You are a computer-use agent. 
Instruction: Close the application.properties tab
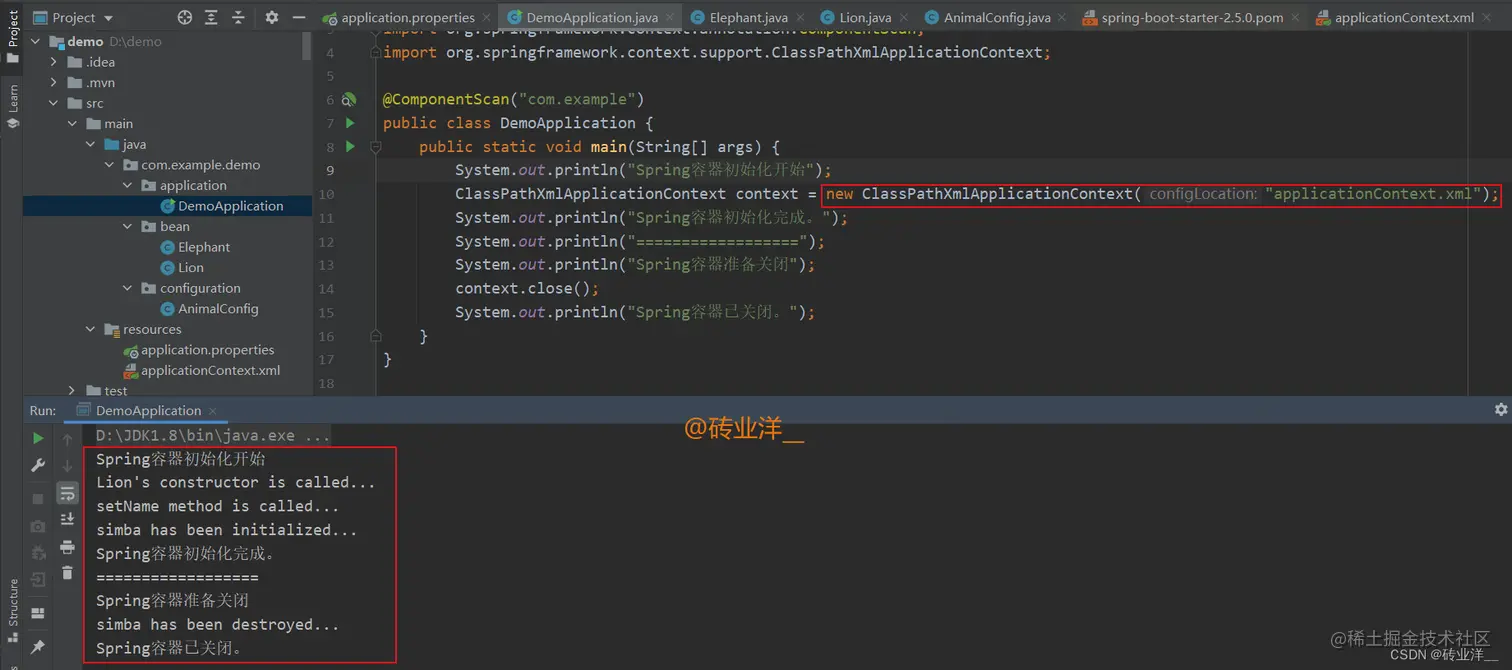tap(487, 18)
